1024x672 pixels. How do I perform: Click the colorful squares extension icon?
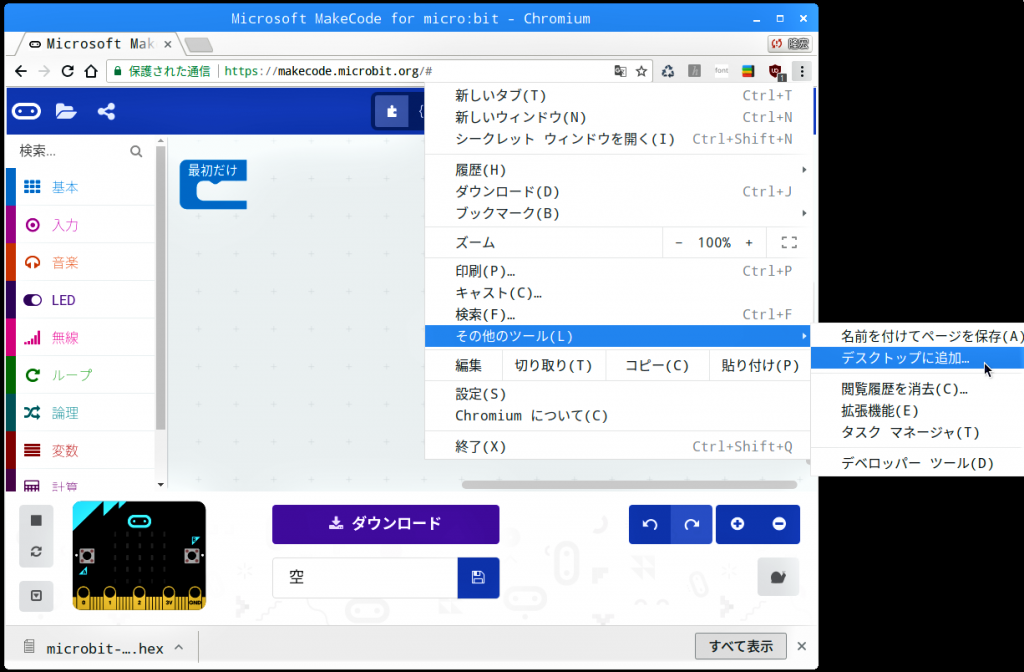748,71
